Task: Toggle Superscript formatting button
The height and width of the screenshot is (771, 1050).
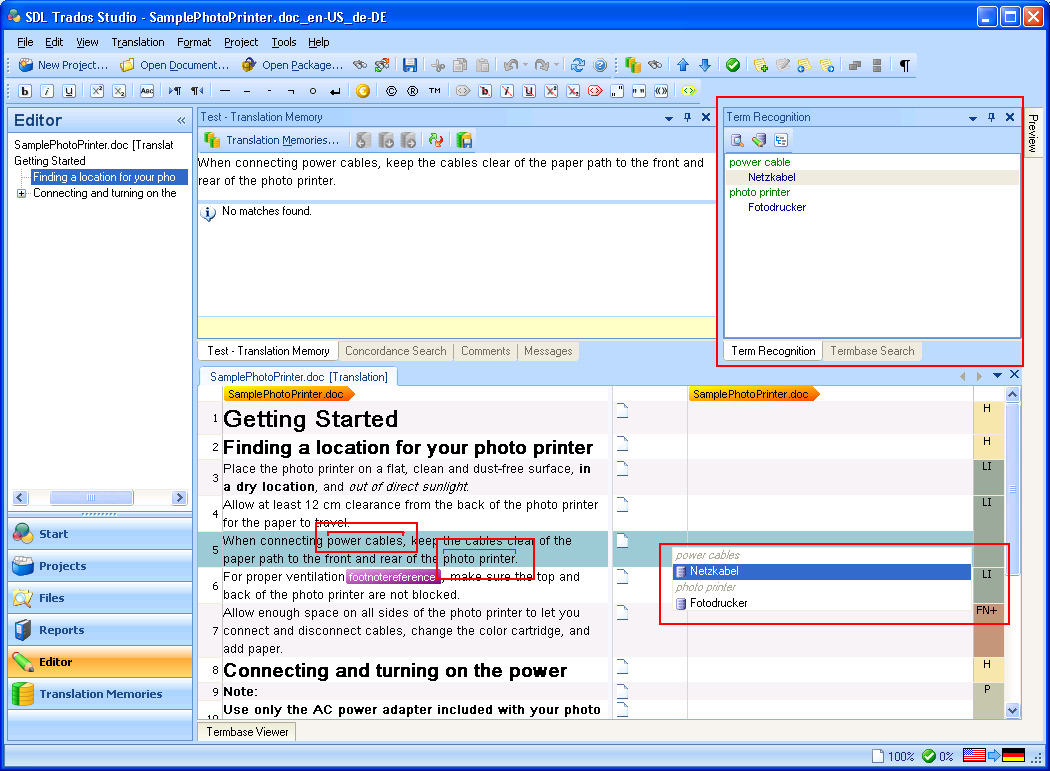Action: [x=97, y=91]
